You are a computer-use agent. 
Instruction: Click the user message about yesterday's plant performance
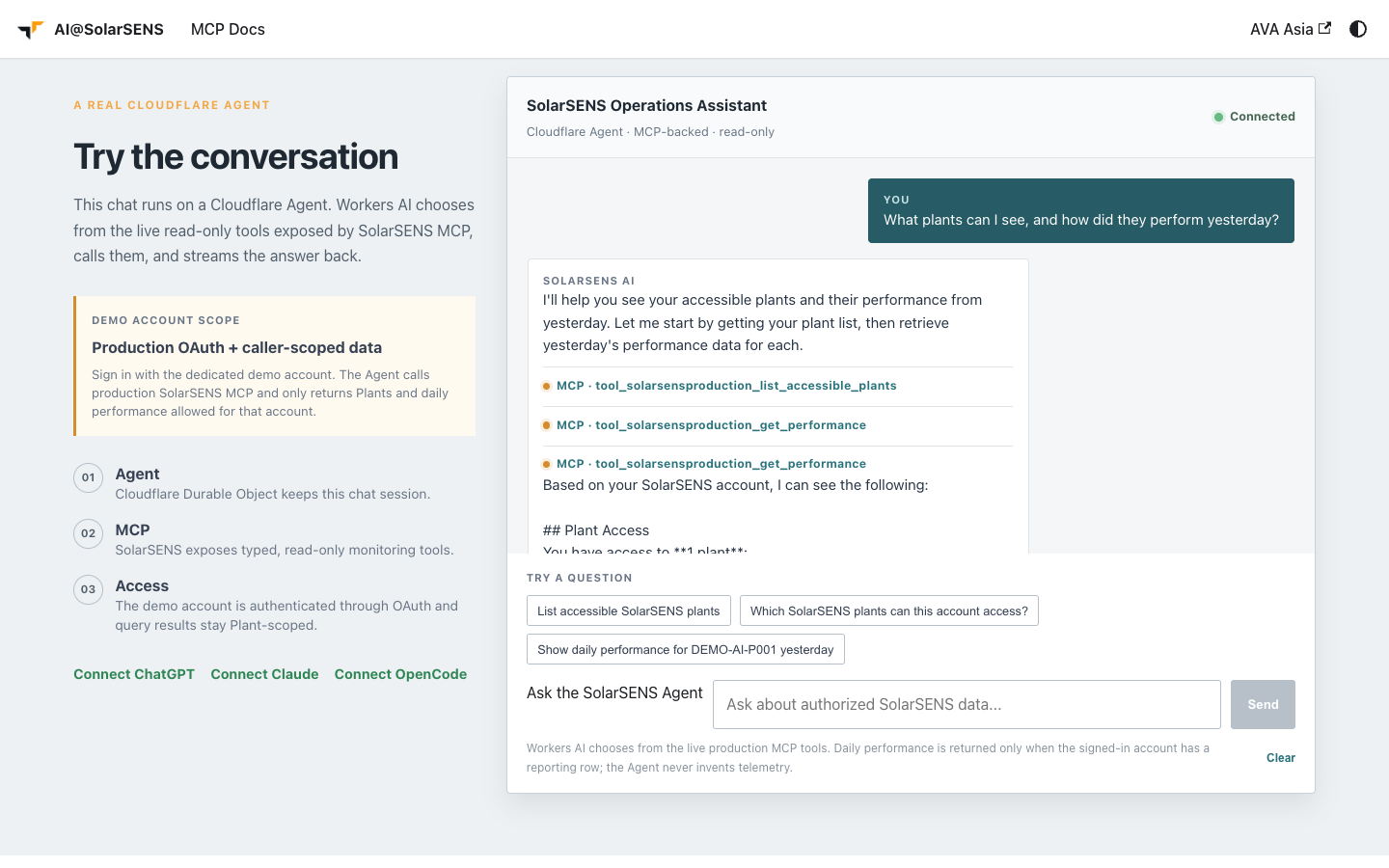[1081, 210]
